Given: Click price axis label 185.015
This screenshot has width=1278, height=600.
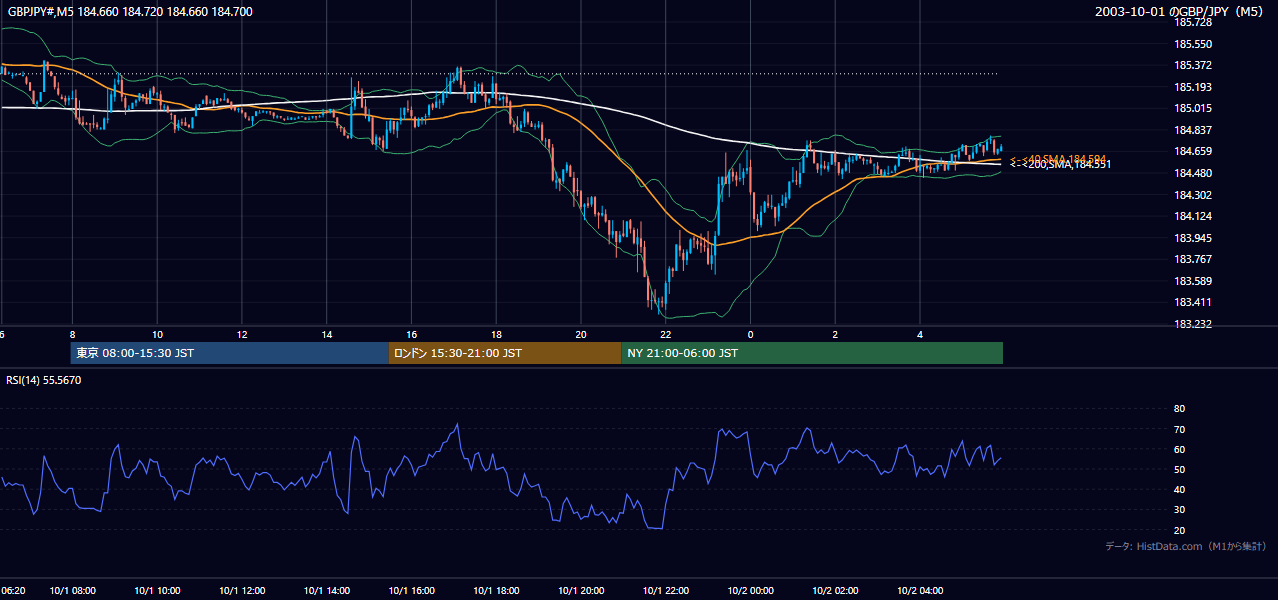Looking at the screenshot, I should tap(1194, 108).
